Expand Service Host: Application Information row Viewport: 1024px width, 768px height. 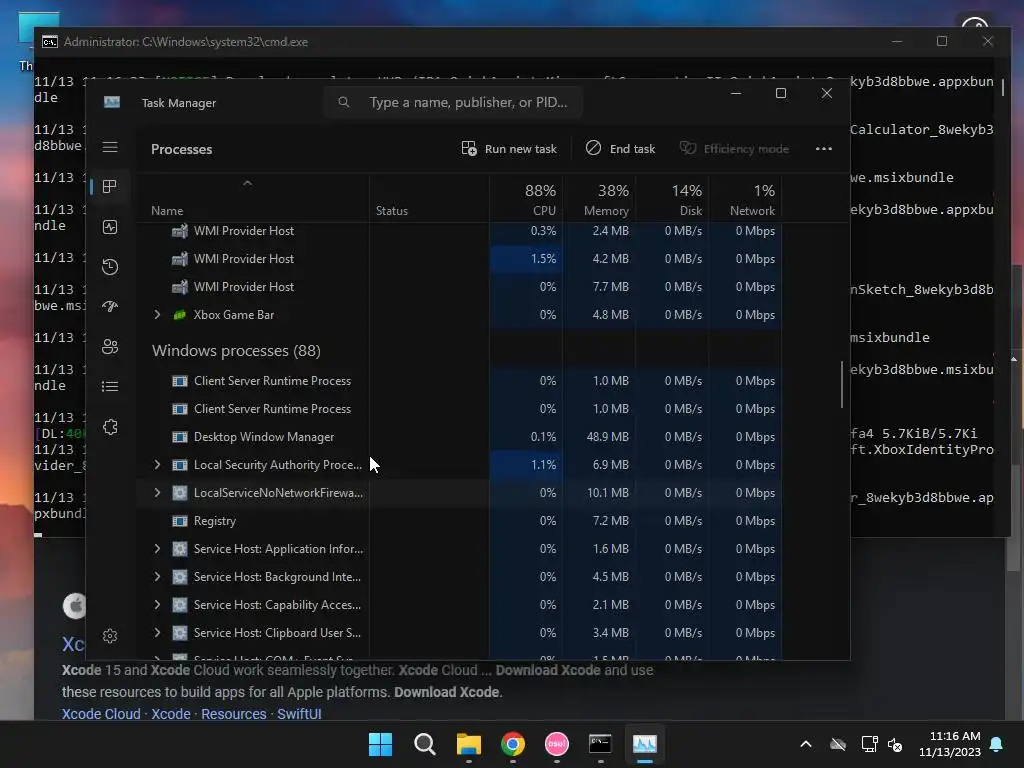pyautogui.click(x=157, y=549)
